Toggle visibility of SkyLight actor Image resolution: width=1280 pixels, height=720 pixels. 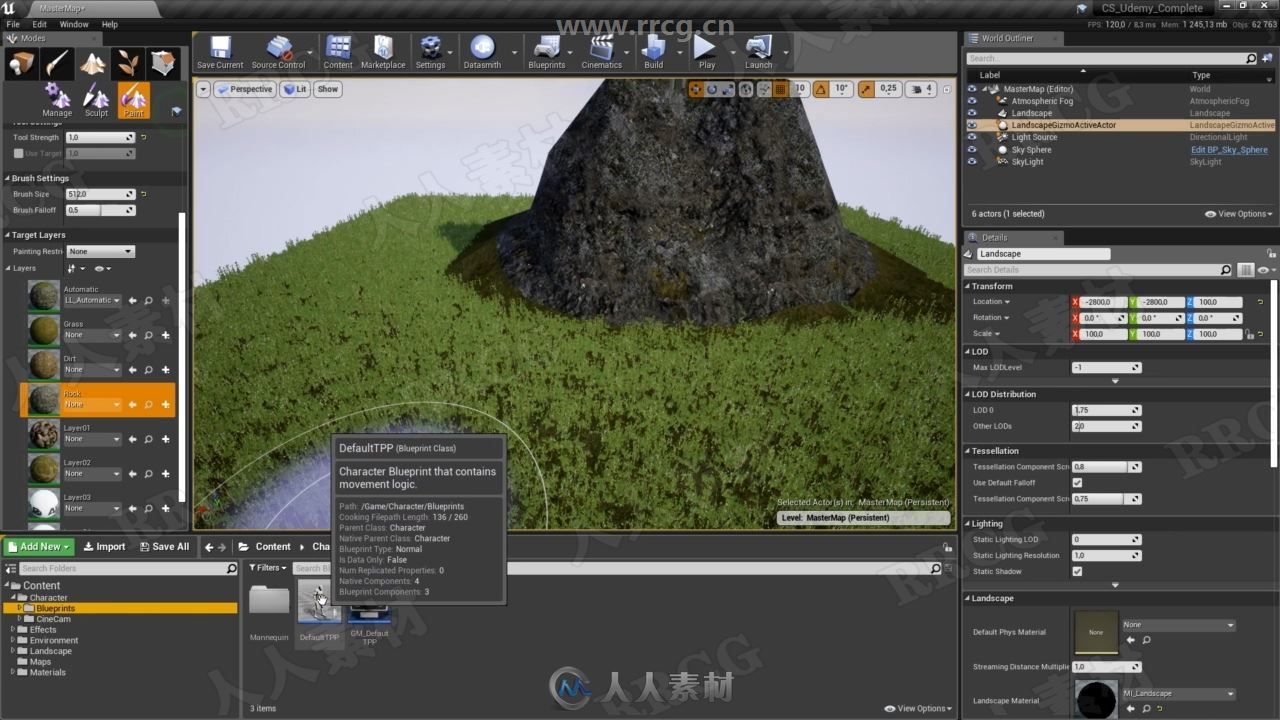pos(972,161)
